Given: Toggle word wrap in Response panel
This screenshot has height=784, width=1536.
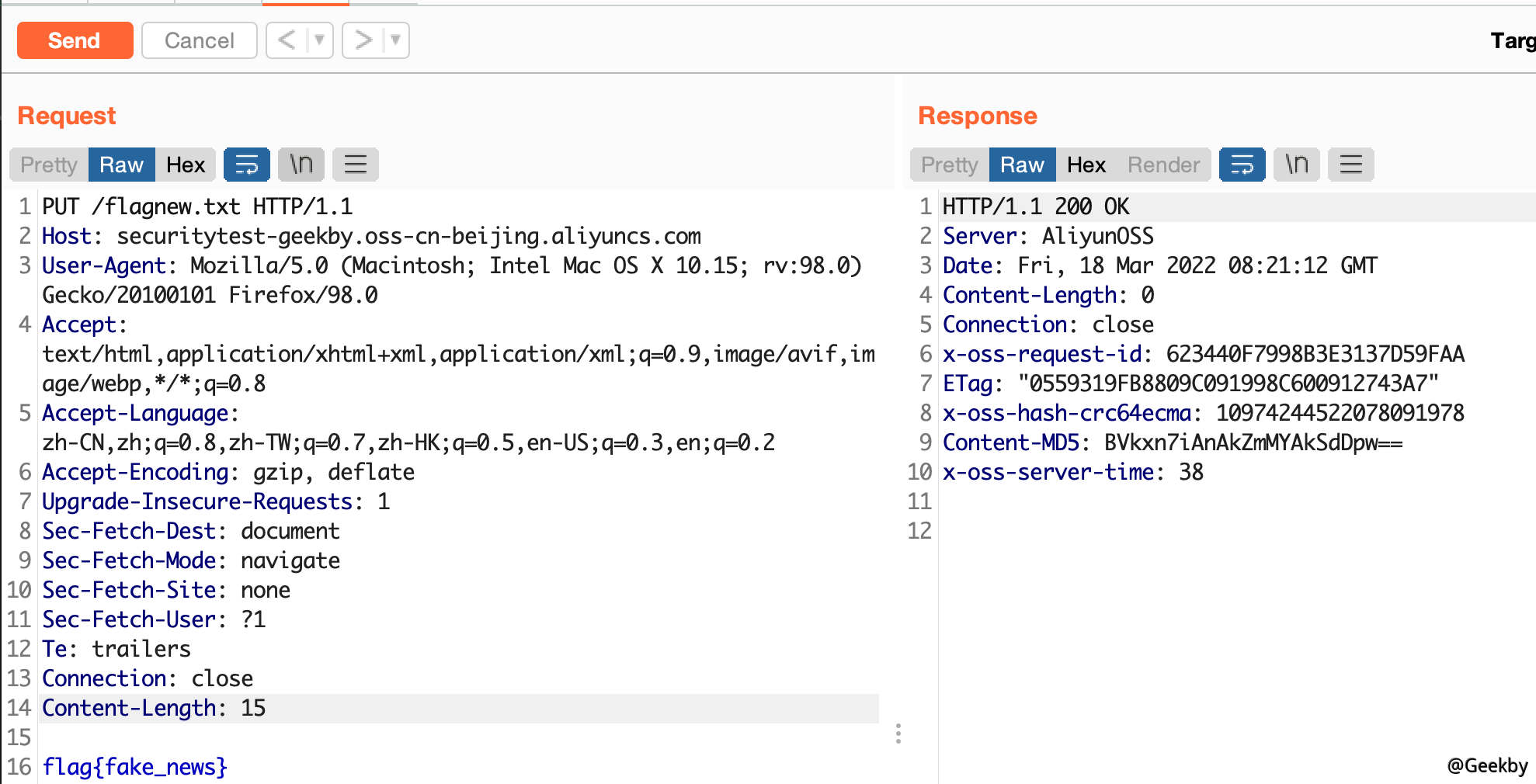Looking at the screenshot, I should 1242,165.
